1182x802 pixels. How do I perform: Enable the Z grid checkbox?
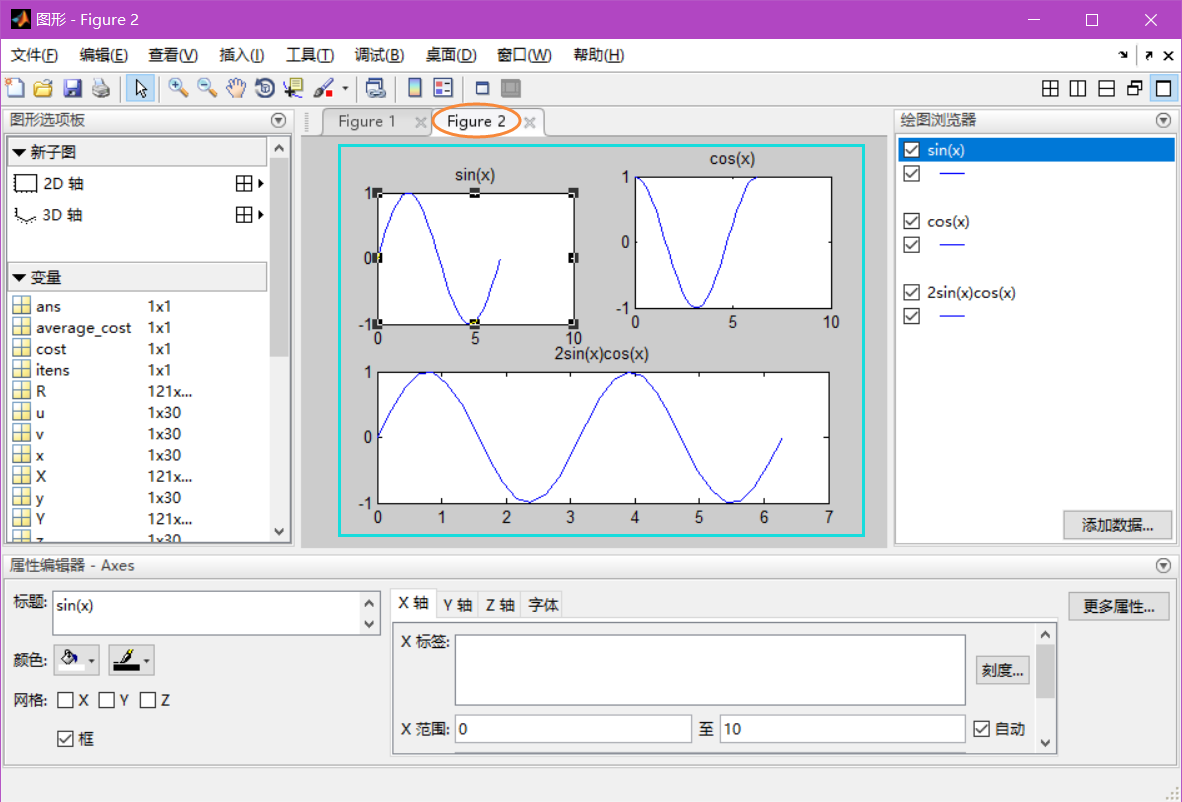point(148,700)
